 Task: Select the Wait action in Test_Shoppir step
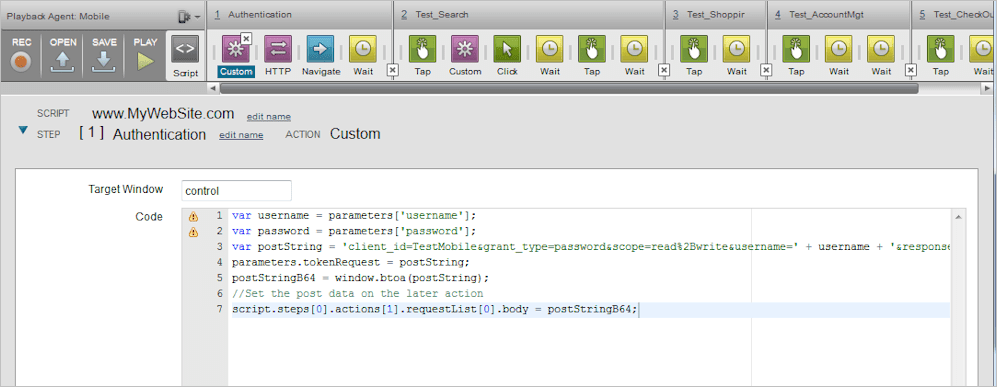(737, 50)
